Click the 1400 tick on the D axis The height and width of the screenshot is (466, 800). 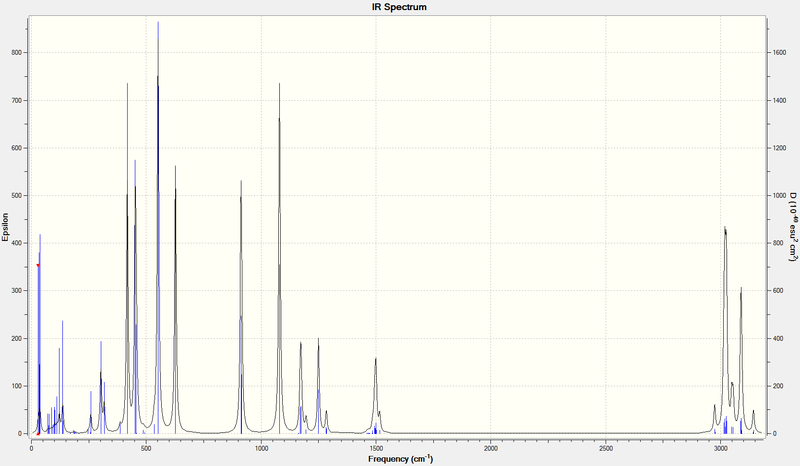coord(779,101)
